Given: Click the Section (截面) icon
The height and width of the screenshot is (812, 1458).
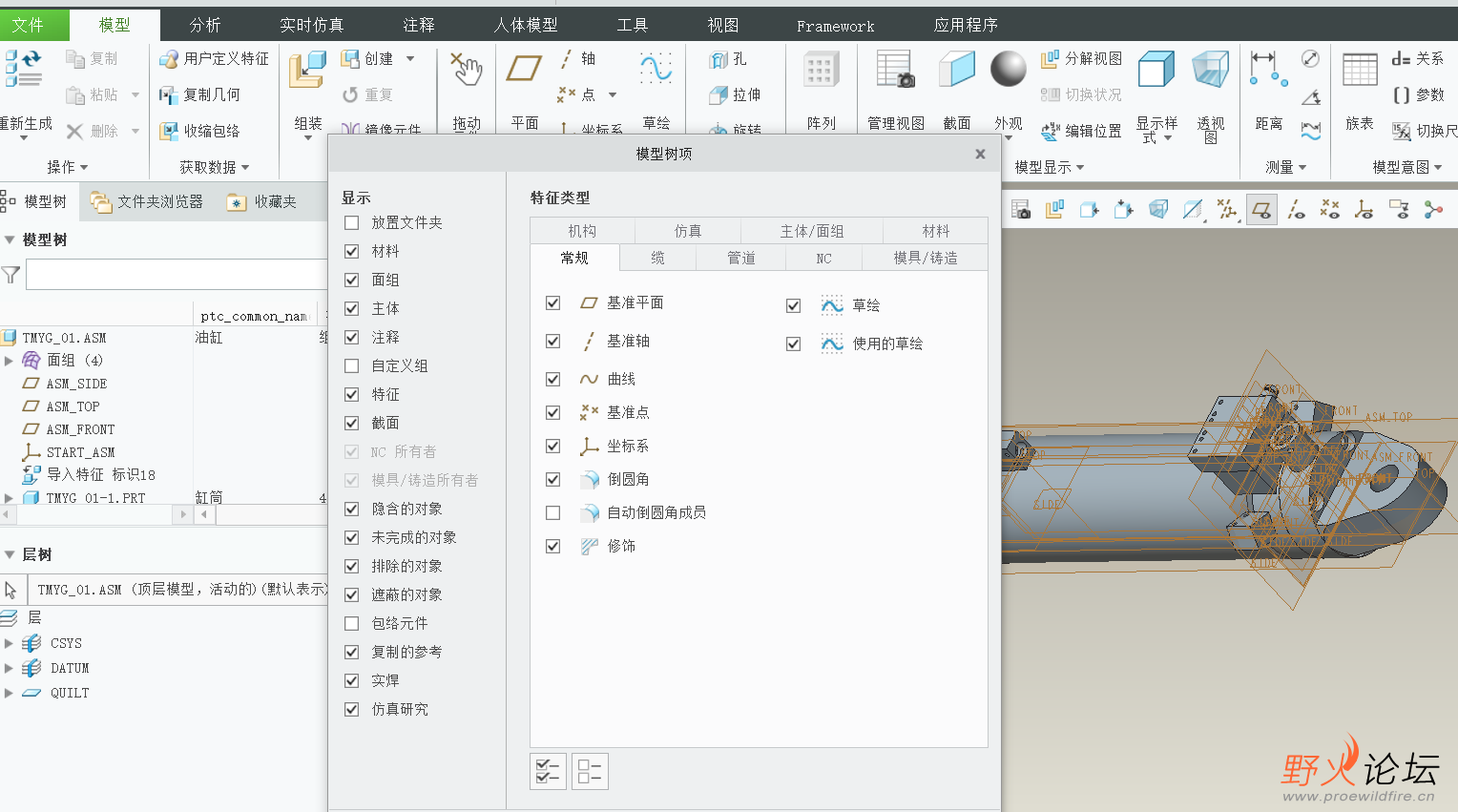Looking at the screenshot, I should [956, 70].
